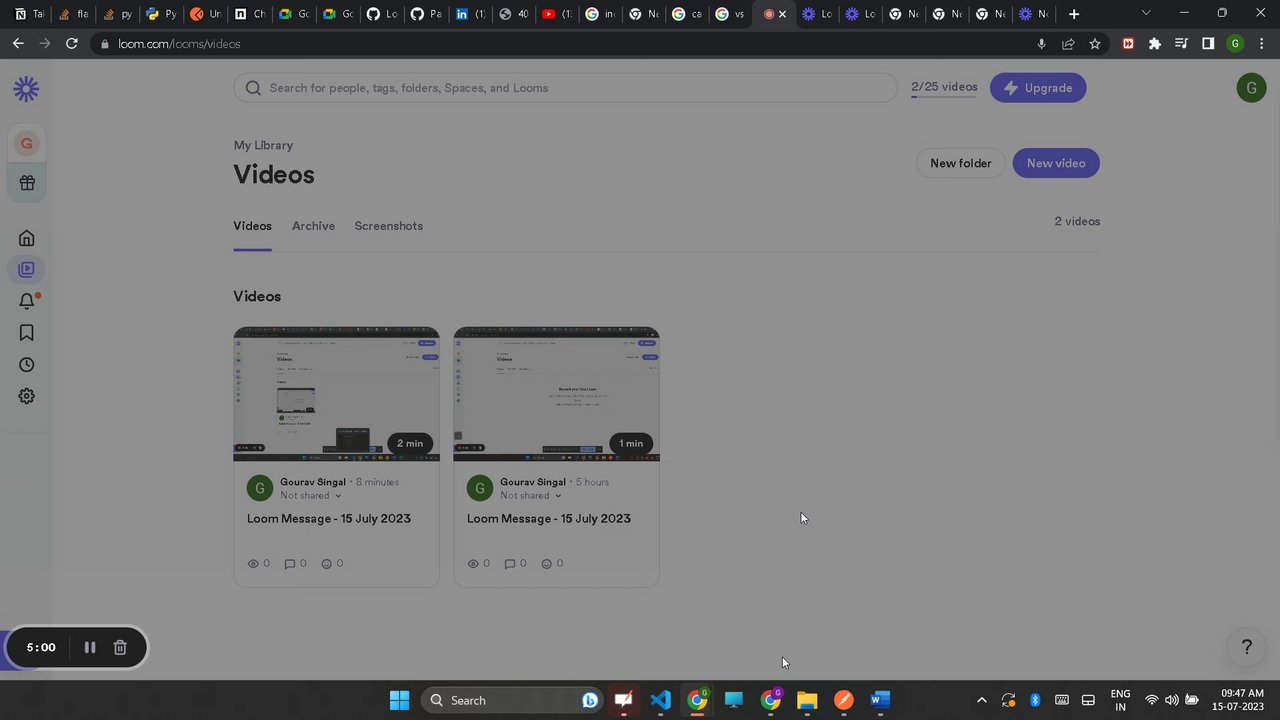Click reactions smiley on 5 hours video
The image size is (1280, 720).
pos(546,564)
